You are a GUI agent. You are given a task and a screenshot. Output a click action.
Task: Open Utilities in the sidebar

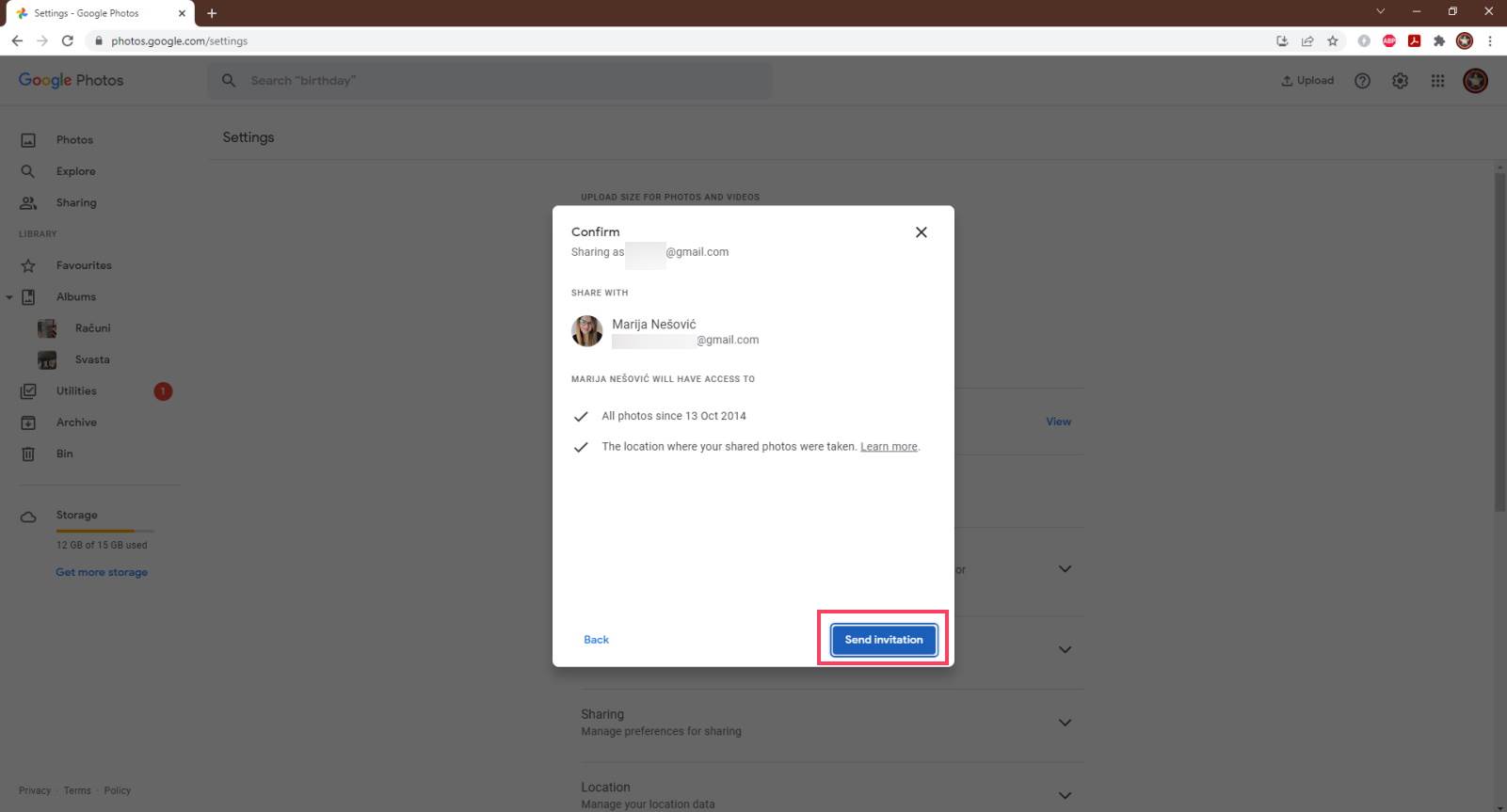coord(76,391)
